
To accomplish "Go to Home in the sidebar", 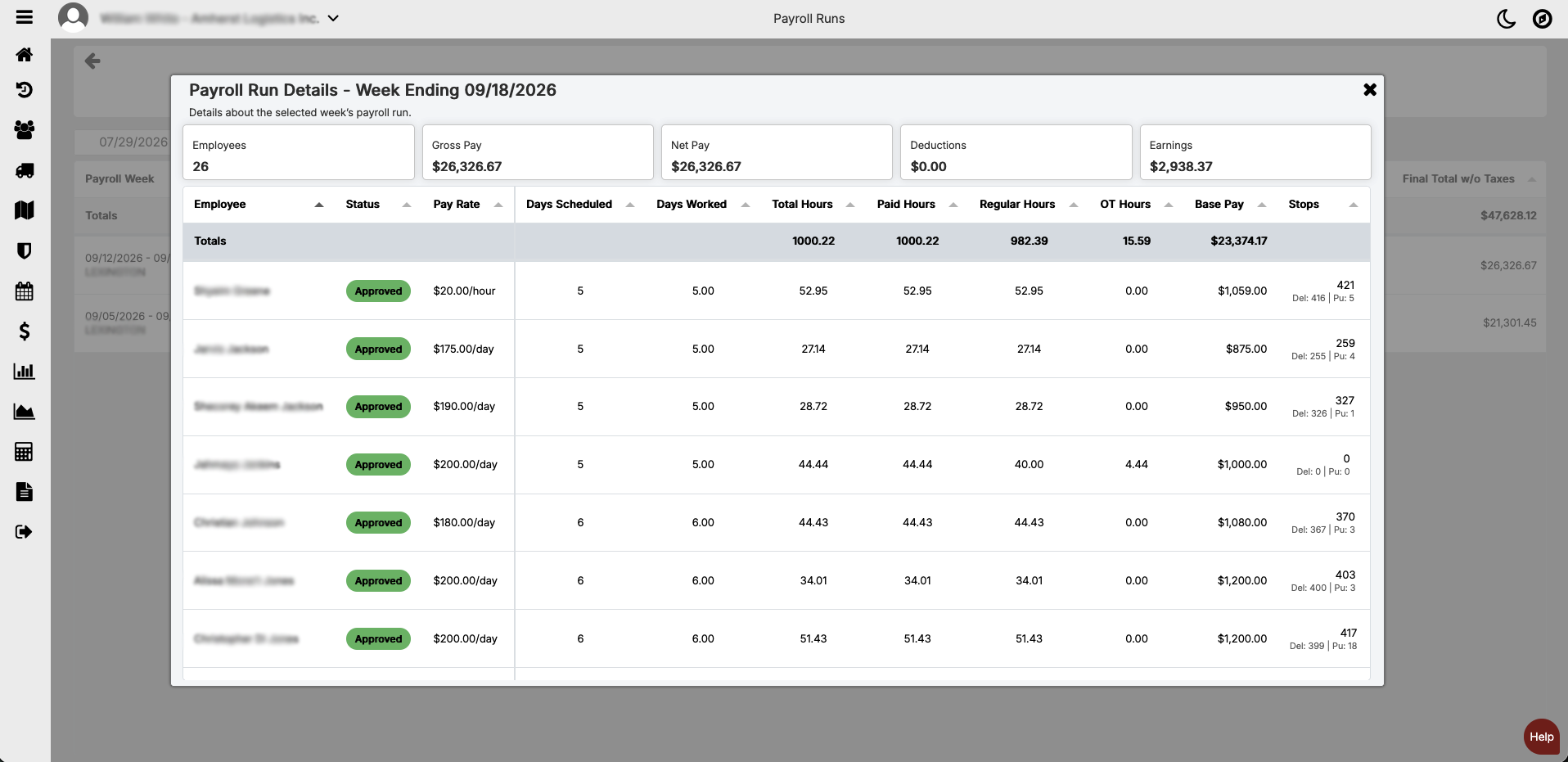I will (x=25, y=55).
